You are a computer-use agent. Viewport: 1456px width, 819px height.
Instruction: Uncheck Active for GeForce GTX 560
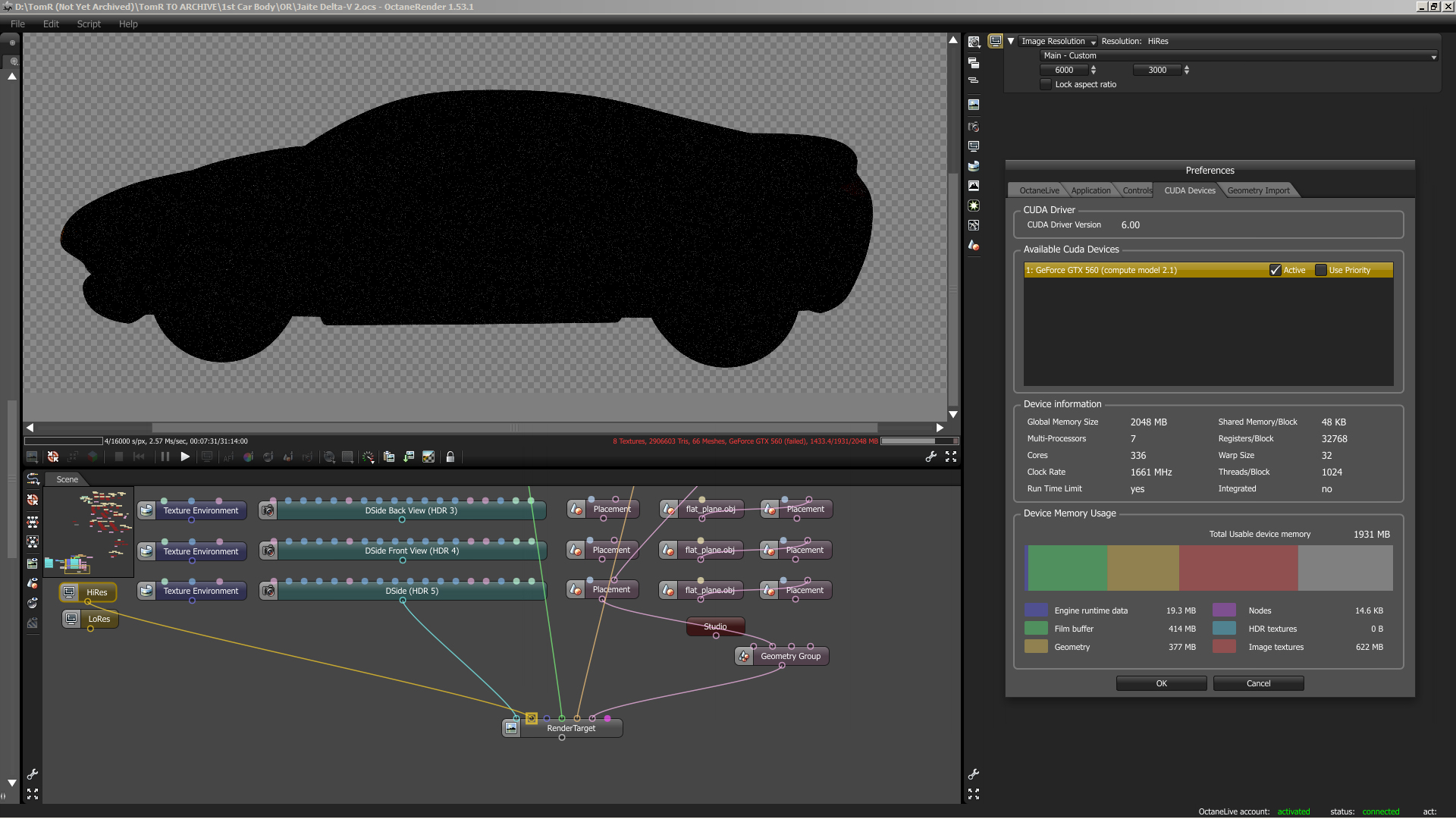point(1276,271)
